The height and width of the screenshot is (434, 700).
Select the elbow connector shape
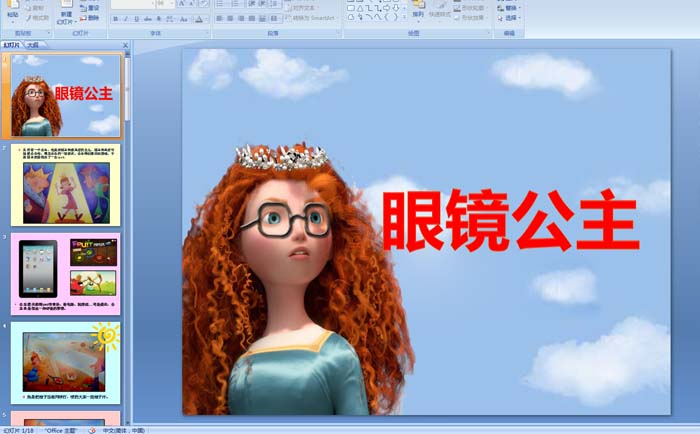[369, 8]
